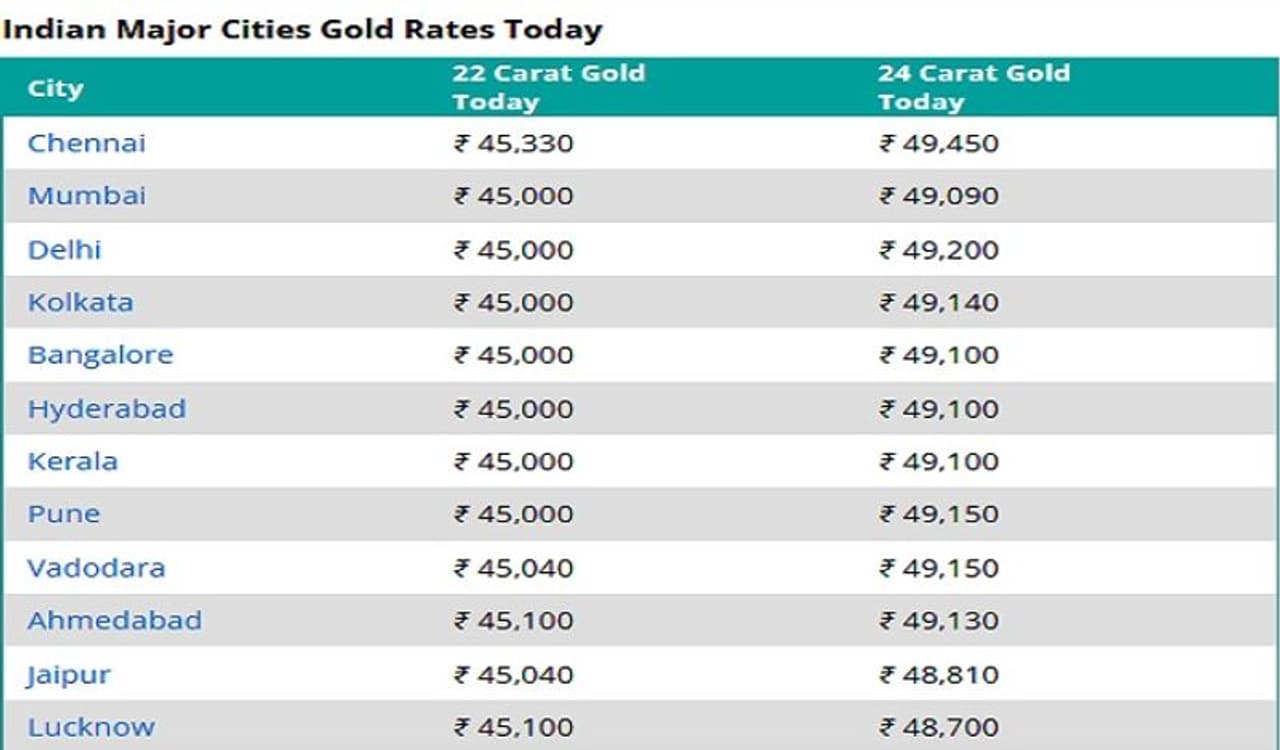
Task: Click the City column header
Action: pos(55,88)
